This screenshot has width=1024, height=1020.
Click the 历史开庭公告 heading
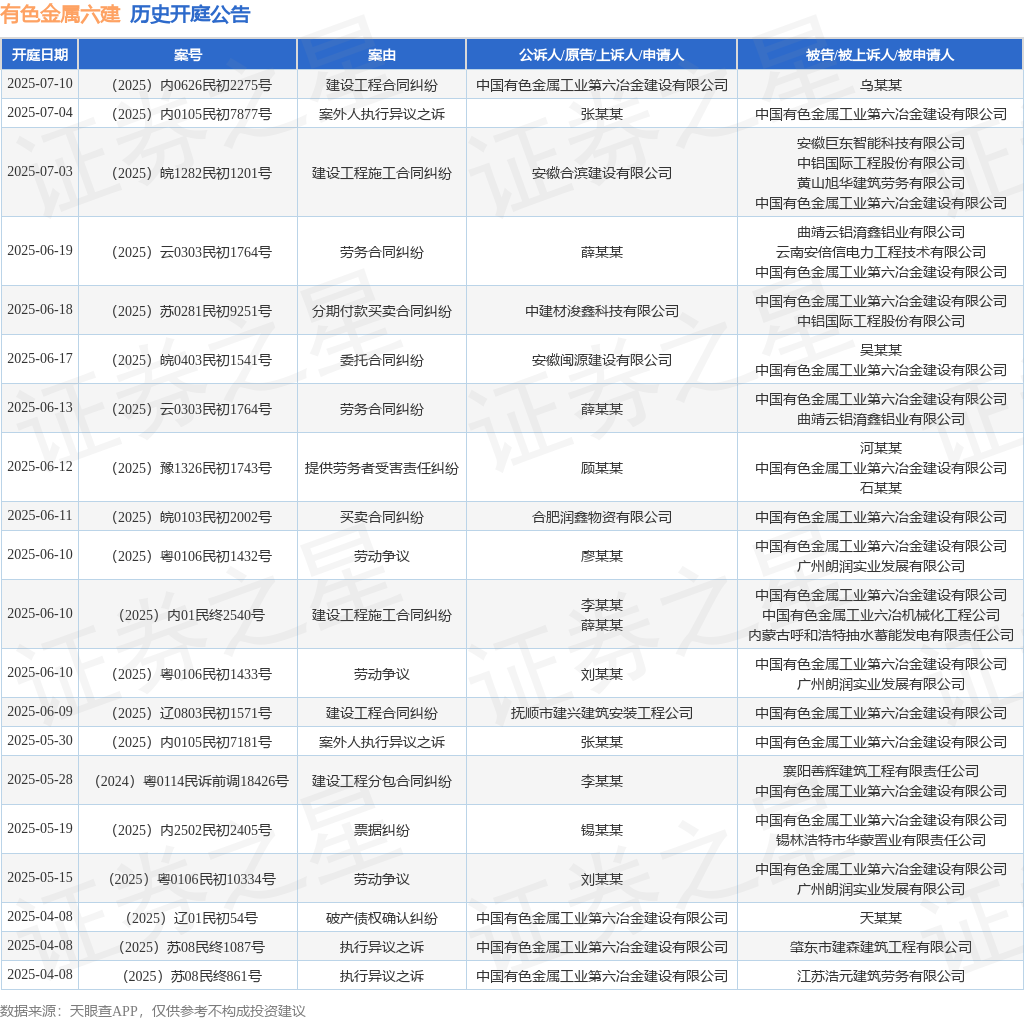190,14
